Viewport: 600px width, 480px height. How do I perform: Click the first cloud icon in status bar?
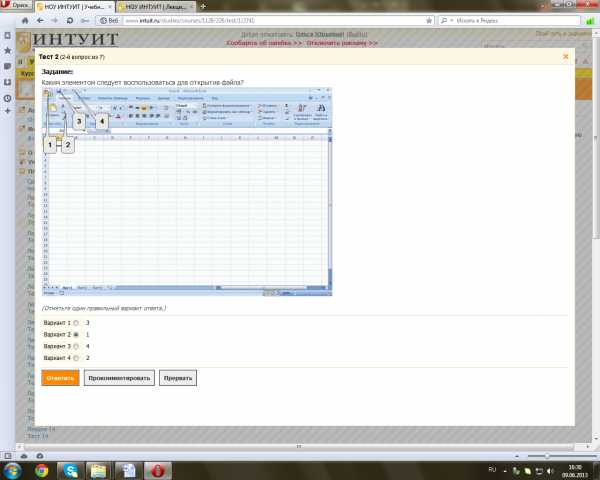(24, 456)
